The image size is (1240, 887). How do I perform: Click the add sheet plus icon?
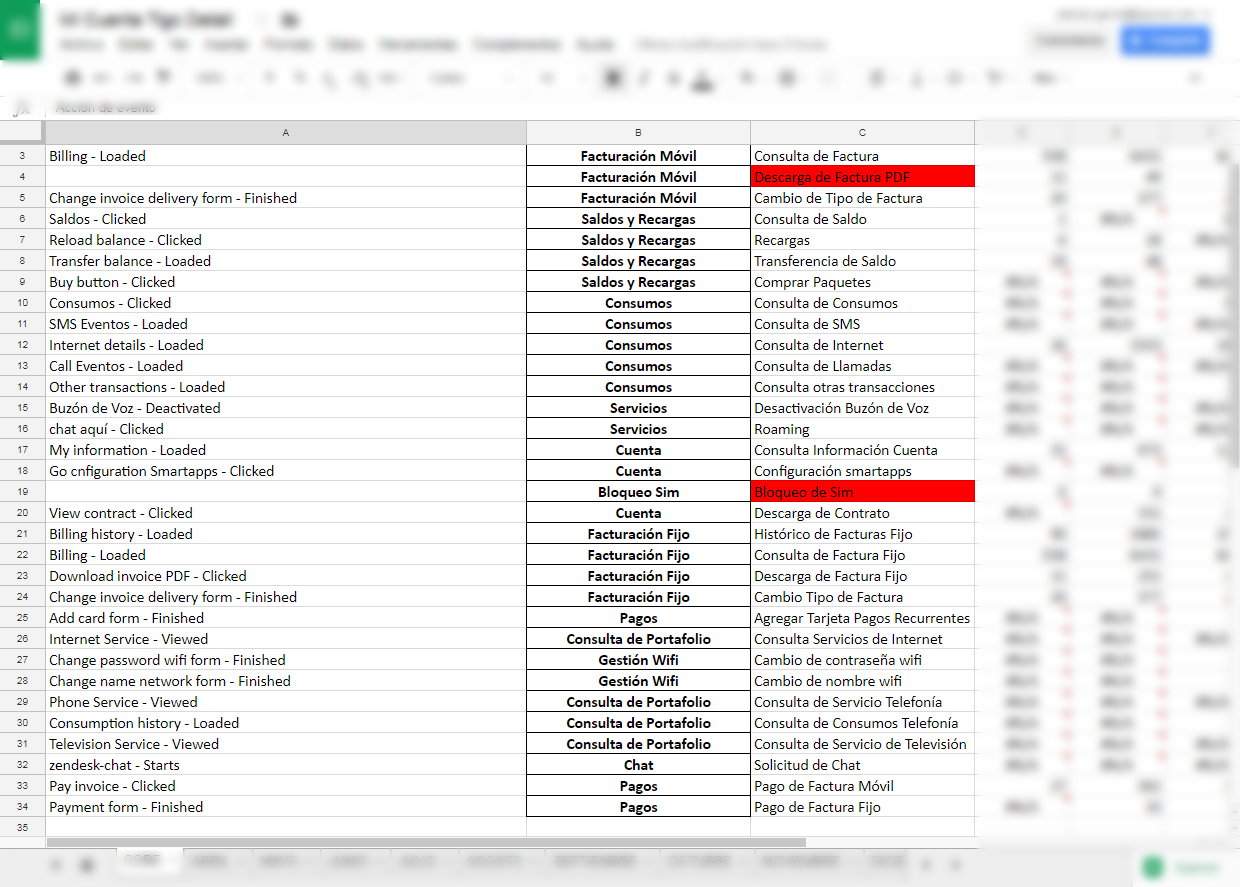(x=56, y=864)
